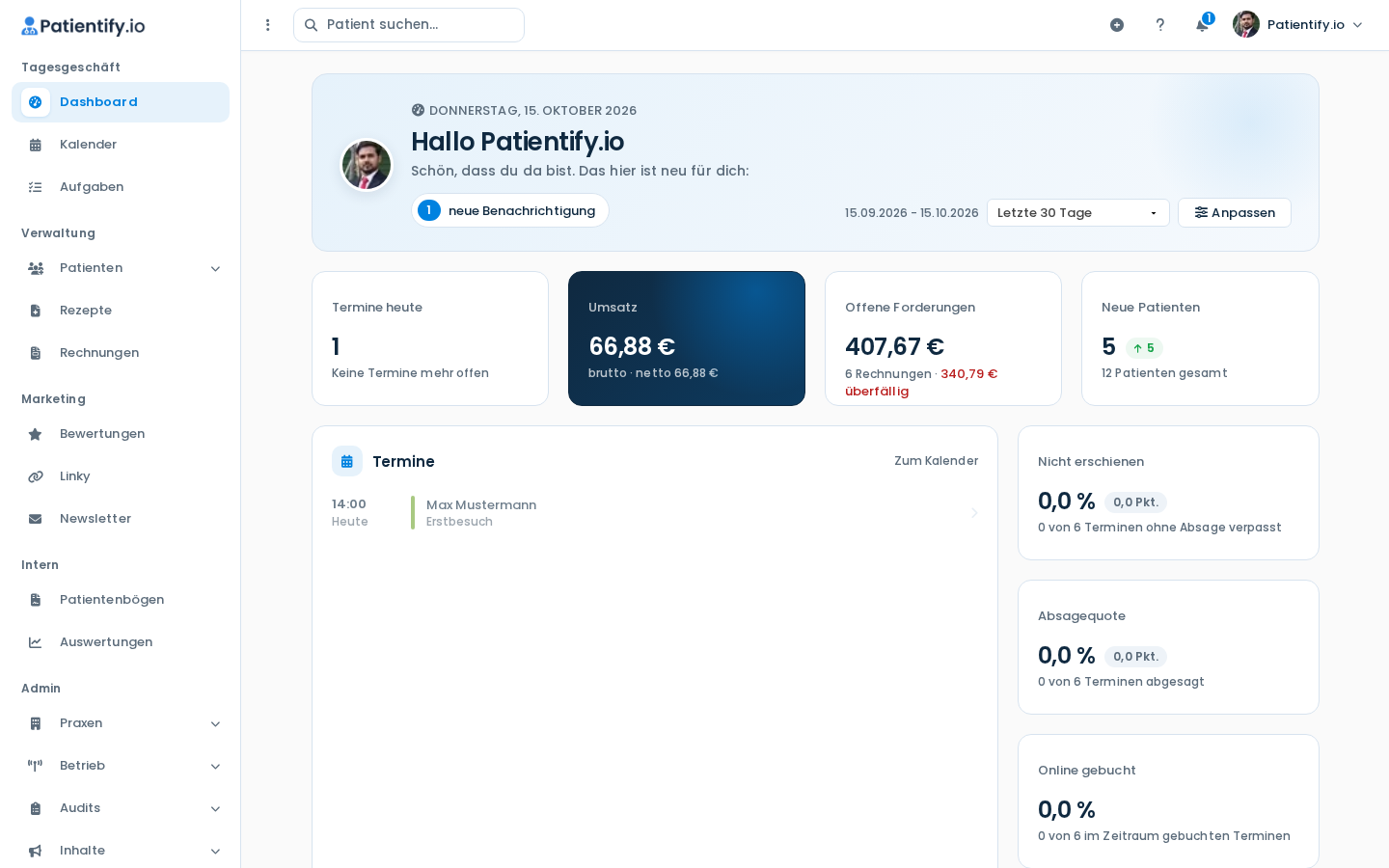The width and height of the screenshot is (1389, 868).
Task: Click the profile photo in greeting banner
Action: (x=367, y=165)
